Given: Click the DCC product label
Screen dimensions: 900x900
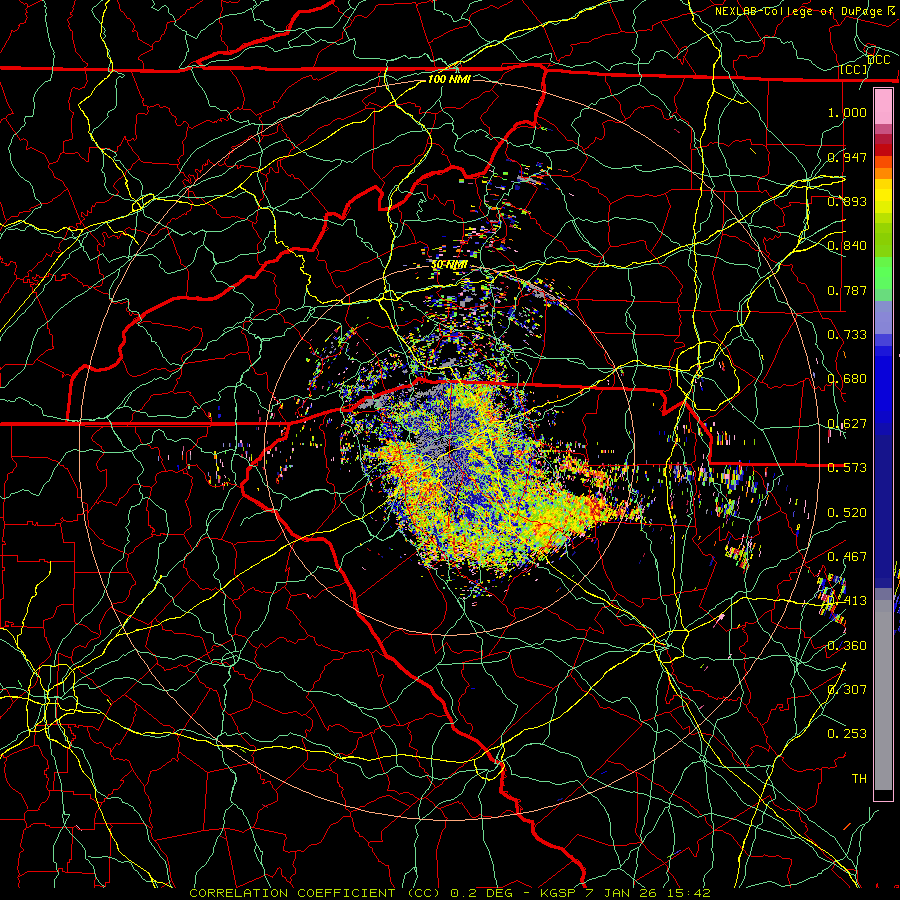Looking at the screenshot, I should click(x=878, y=60).
